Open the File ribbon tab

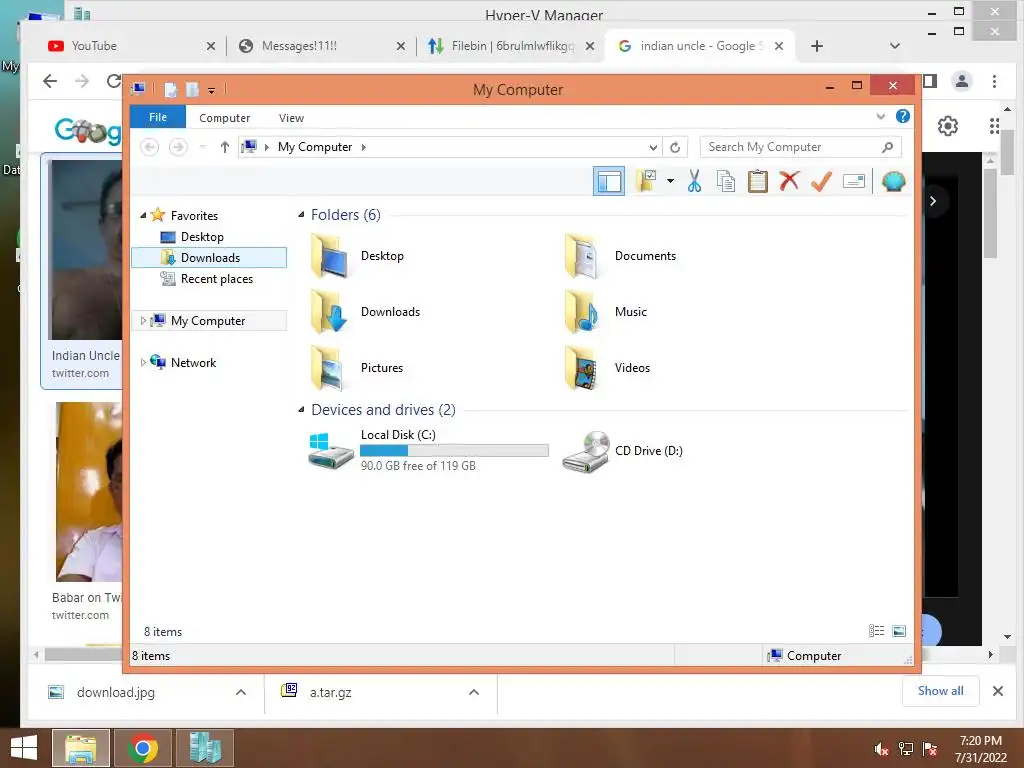(158, 118)
